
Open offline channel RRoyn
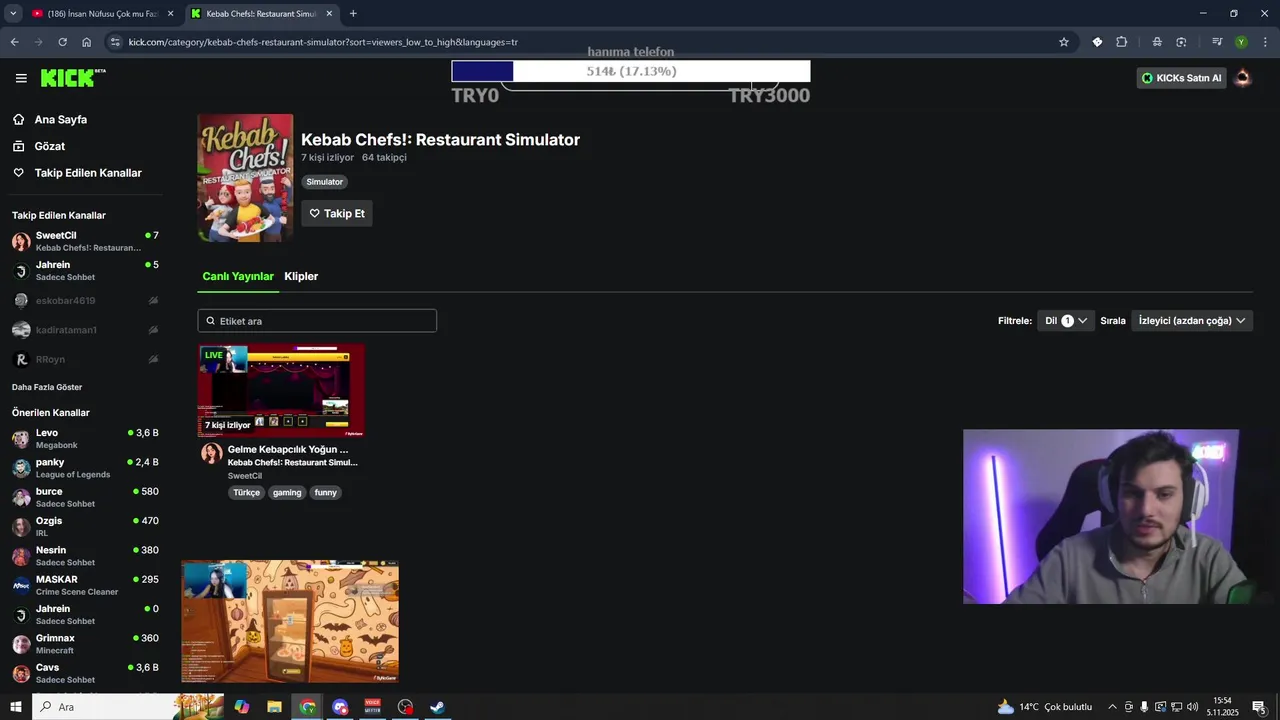[x=85, y=359]
